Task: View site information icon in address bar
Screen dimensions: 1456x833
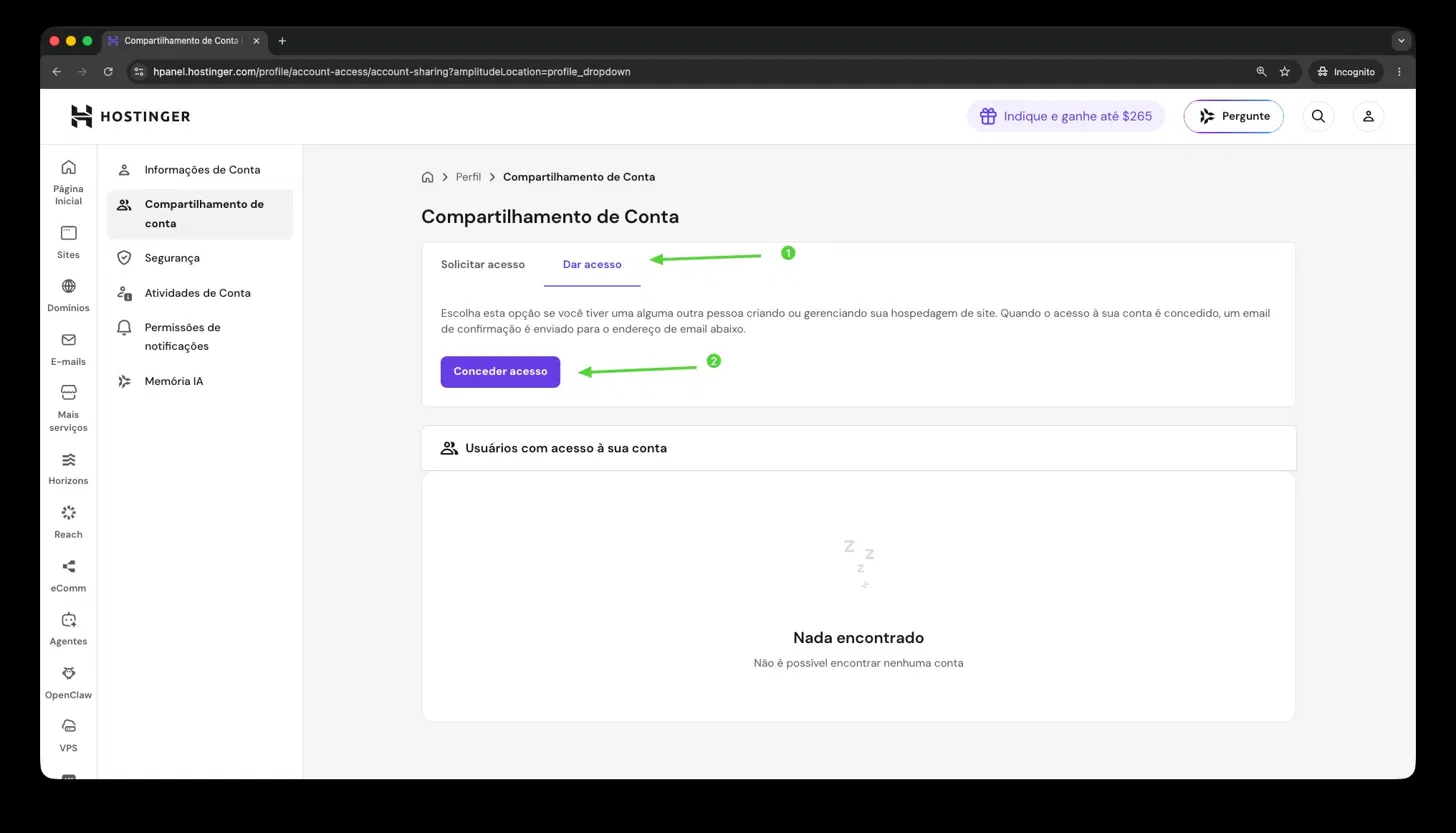Action: [x=139, y=72]
